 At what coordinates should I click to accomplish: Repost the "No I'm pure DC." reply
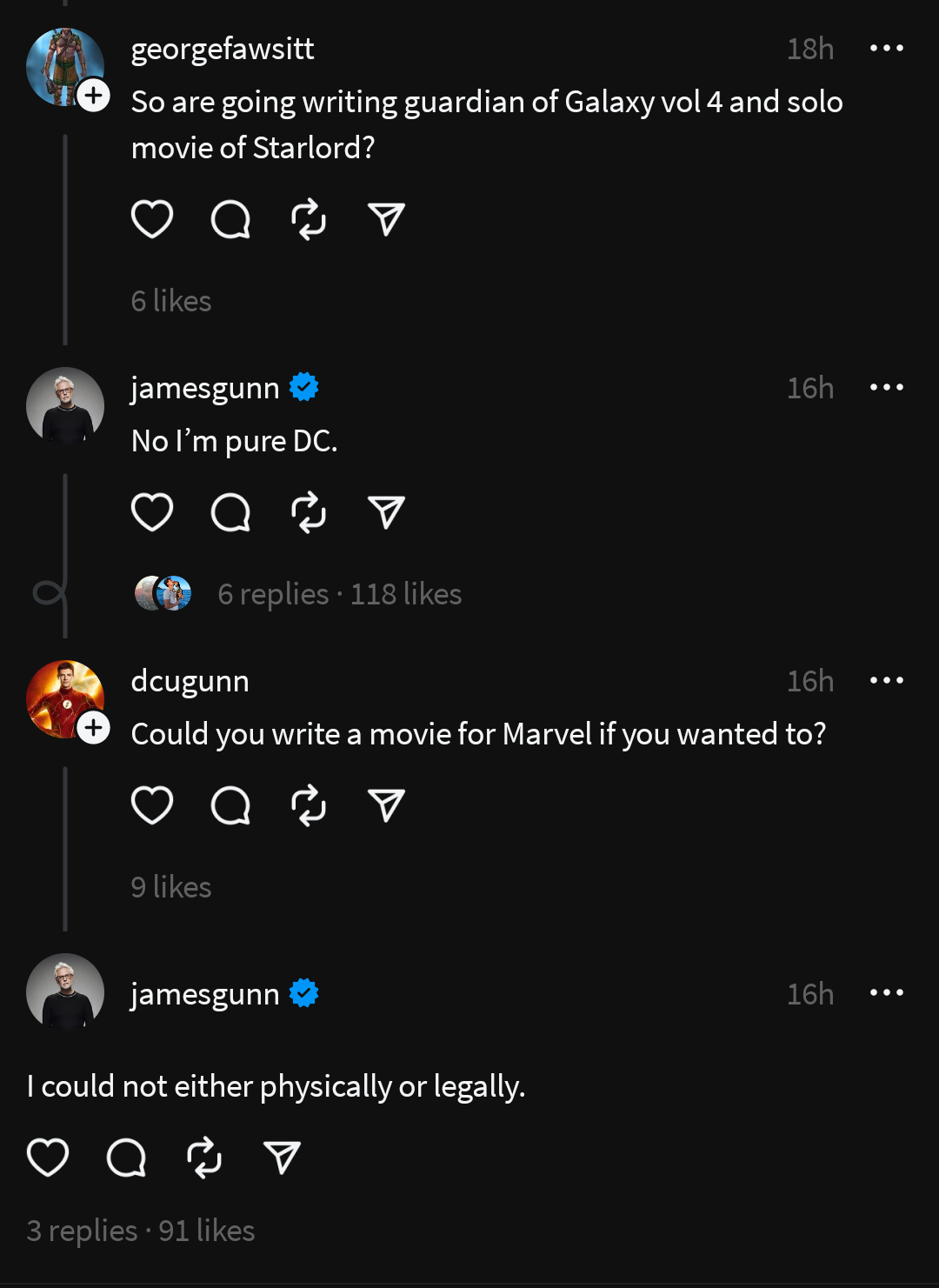[x=309, y=512]
